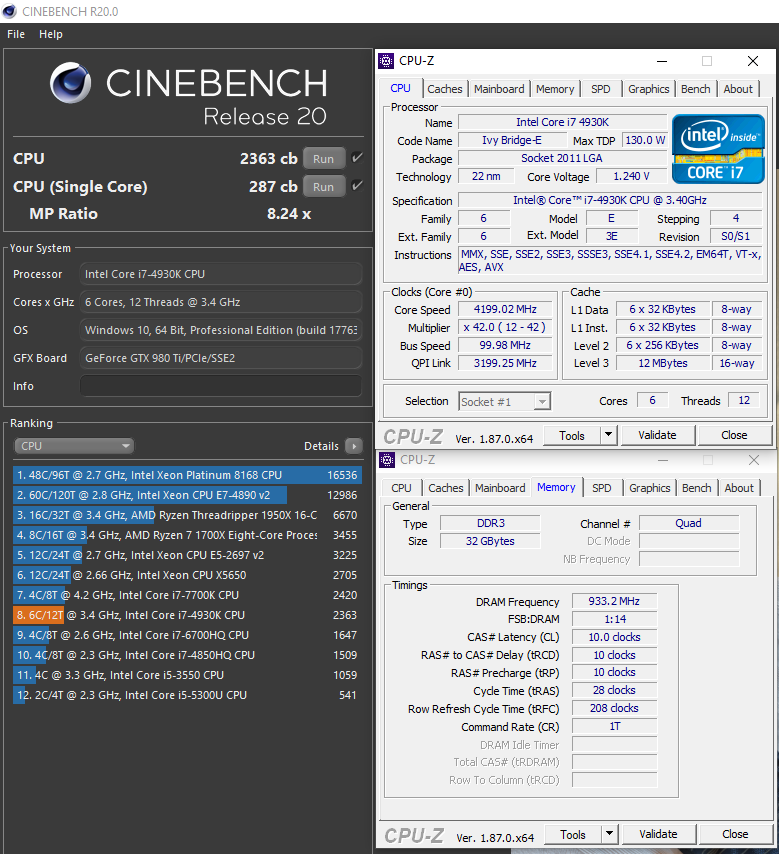Image resolution: width=779 pixels, height=854 pixels.
Task: Switch to About tab in top CPU-Z
Action: [738, 89]
